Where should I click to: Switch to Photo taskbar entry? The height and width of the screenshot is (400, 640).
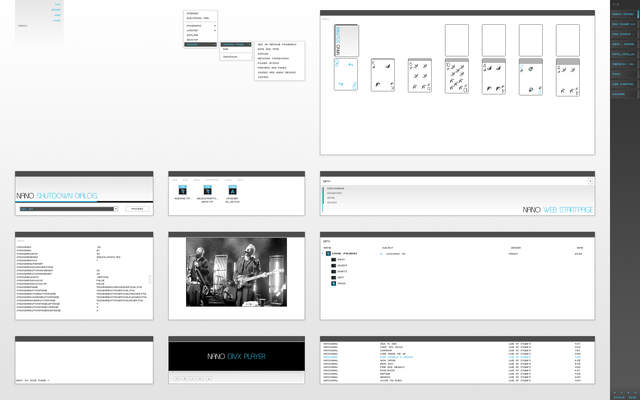[624, 74]
